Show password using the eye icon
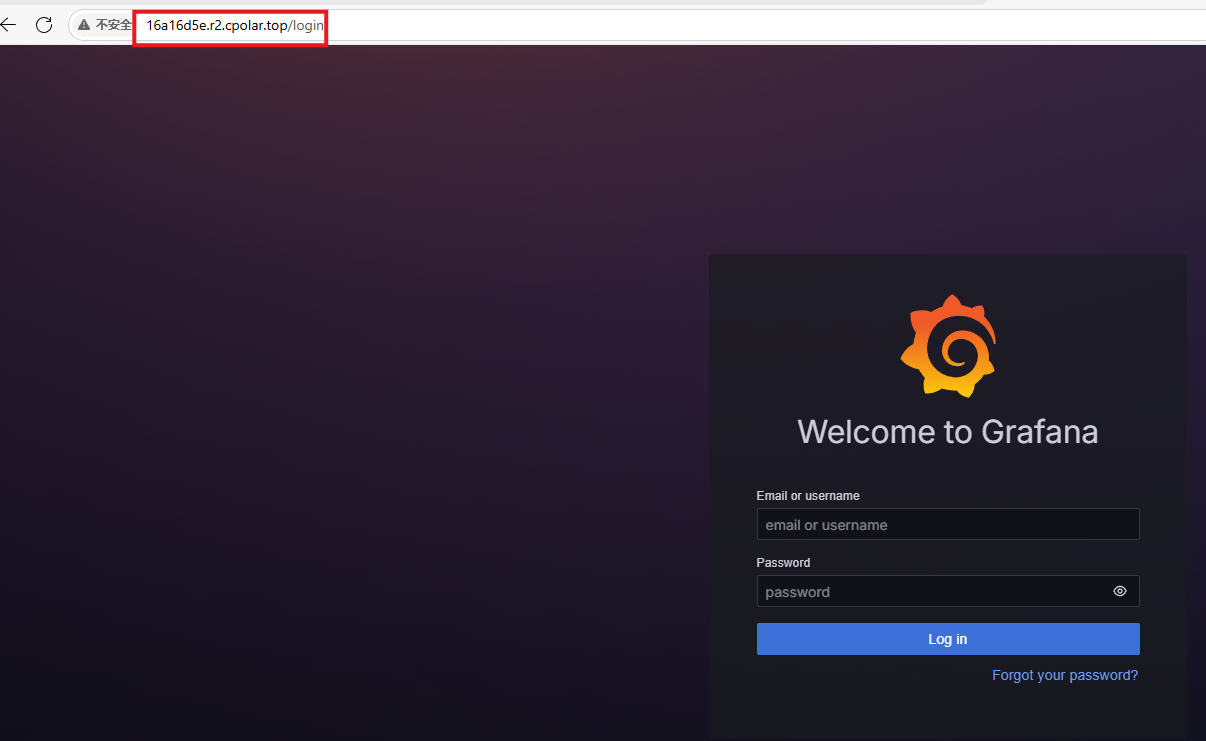 point(1119,591)
